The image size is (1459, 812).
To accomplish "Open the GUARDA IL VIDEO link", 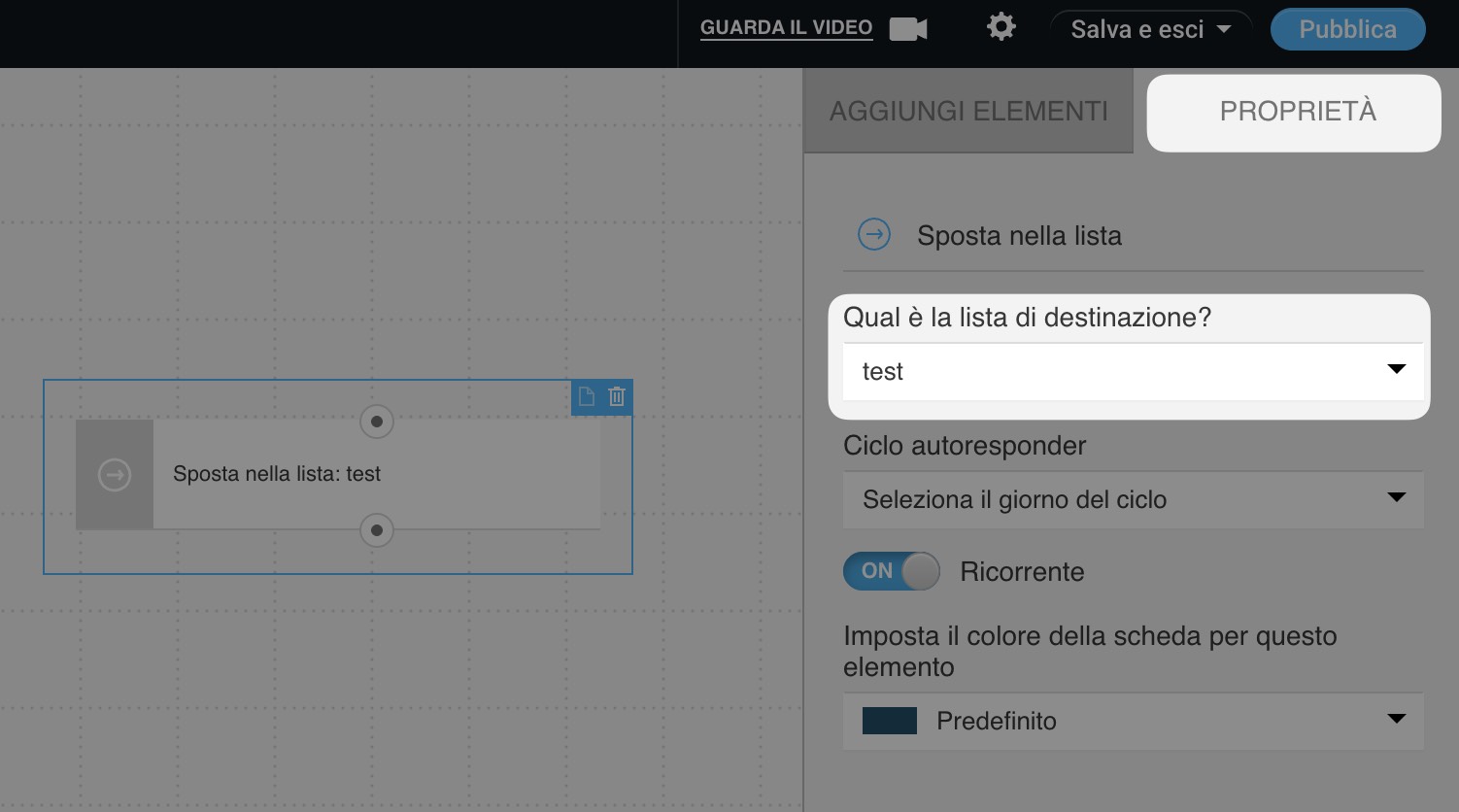I will [x=786, y=28].
